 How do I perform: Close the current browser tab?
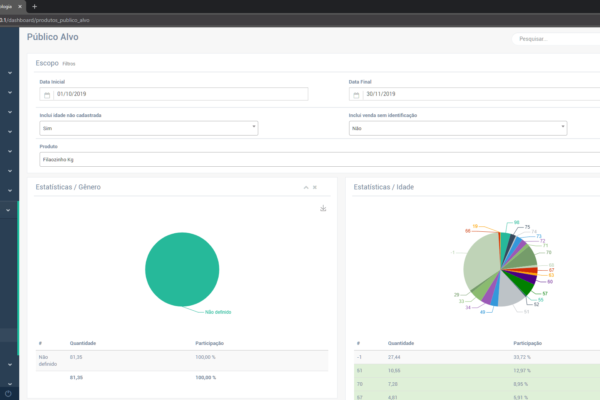coord(20,7)
